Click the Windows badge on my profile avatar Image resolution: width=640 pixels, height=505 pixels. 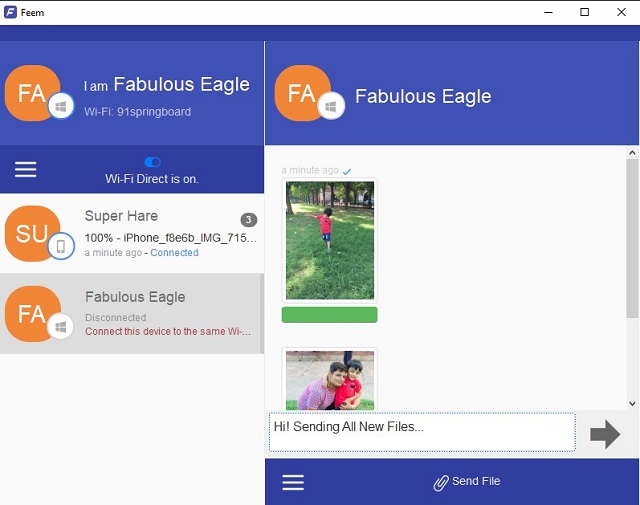coord(61,106)
